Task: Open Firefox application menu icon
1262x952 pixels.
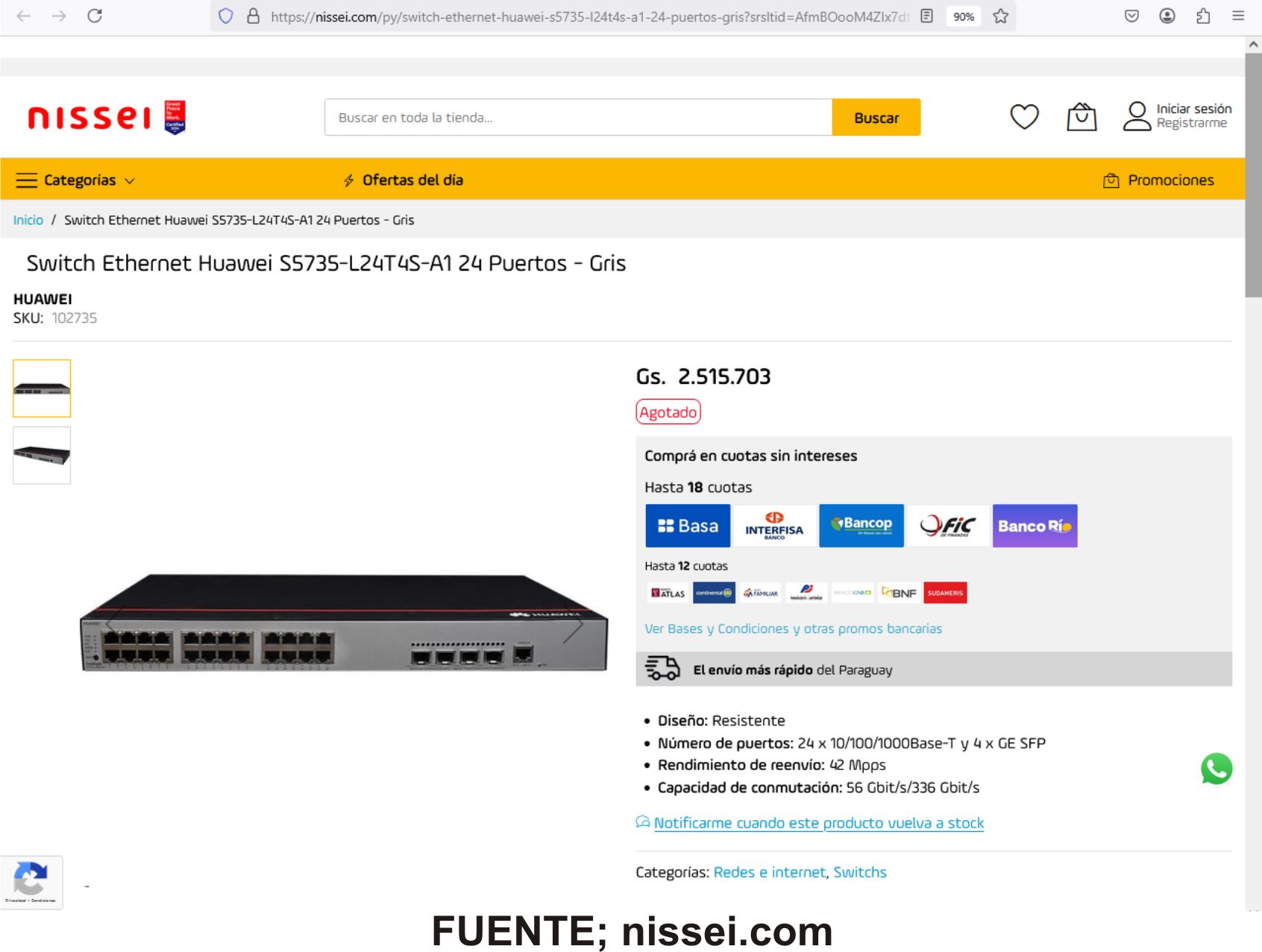Action: click(x=1238, y=16)
